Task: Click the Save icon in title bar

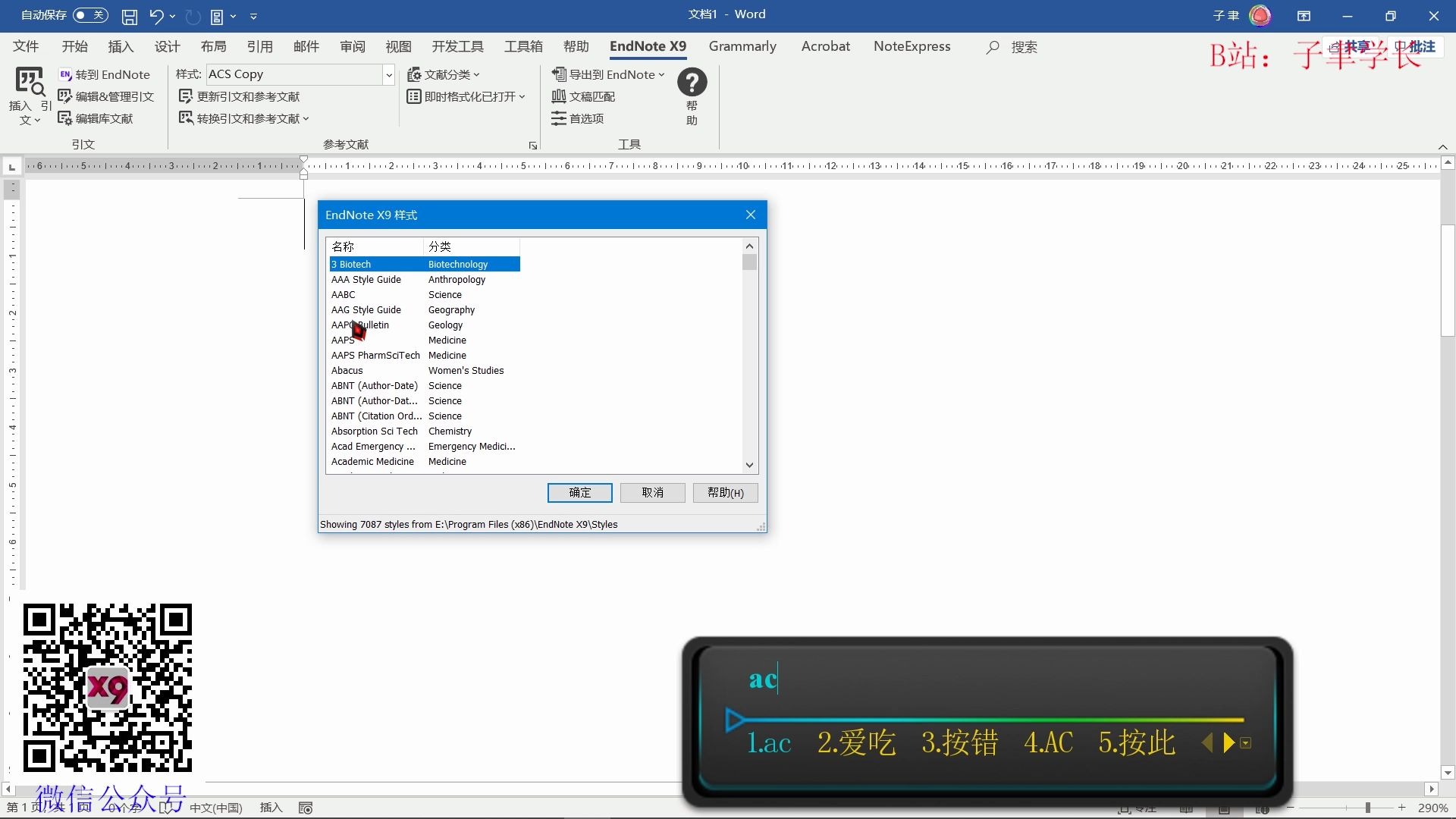Action: pyautogui.click(x=130, y=16)
